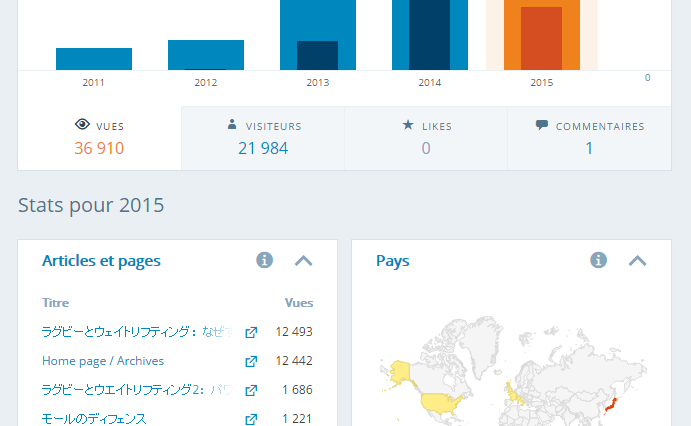The image size is (691, 426).
Task: Collapse the Pays panel
Action: point(637,261)
